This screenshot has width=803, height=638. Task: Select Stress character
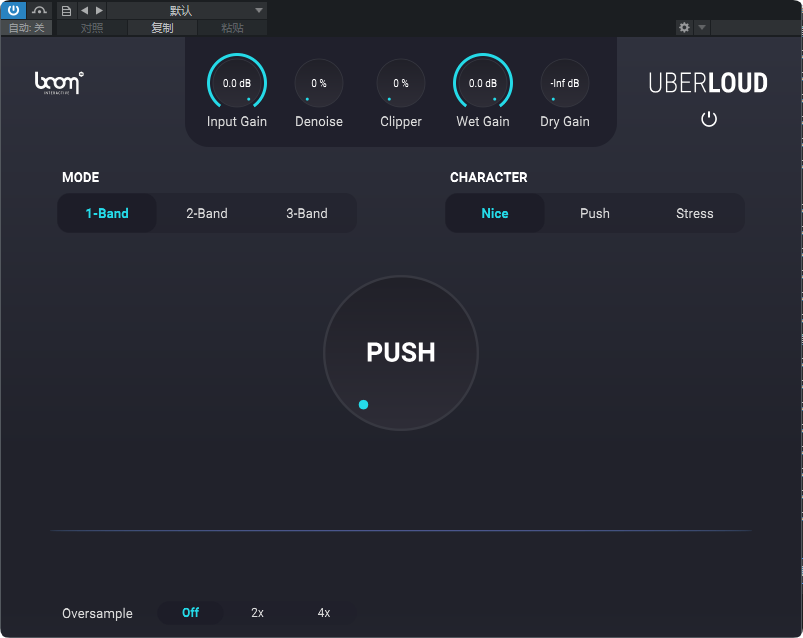694,213
